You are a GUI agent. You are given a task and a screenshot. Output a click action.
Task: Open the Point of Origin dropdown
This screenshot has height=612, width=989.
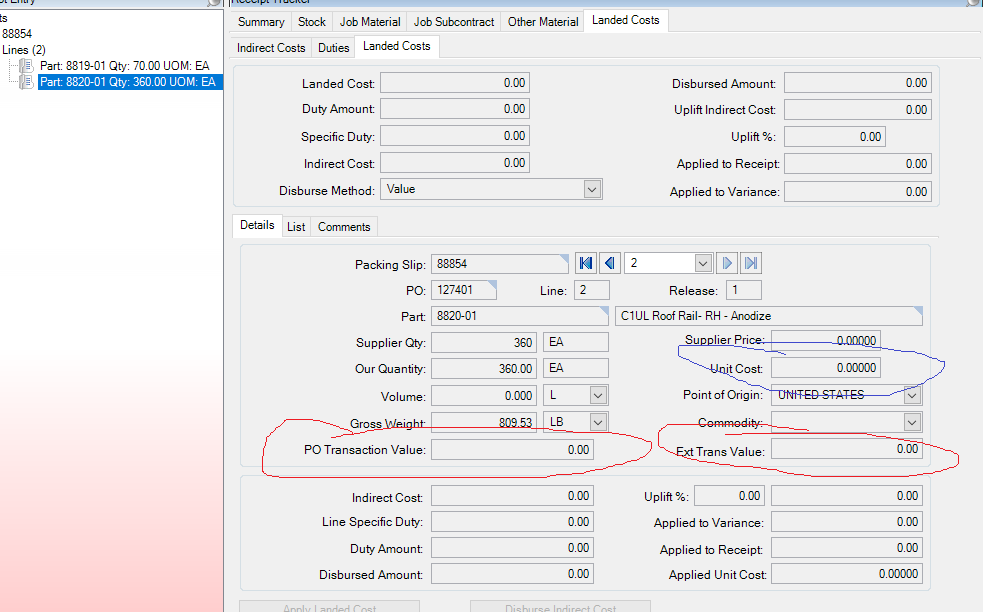912,395
